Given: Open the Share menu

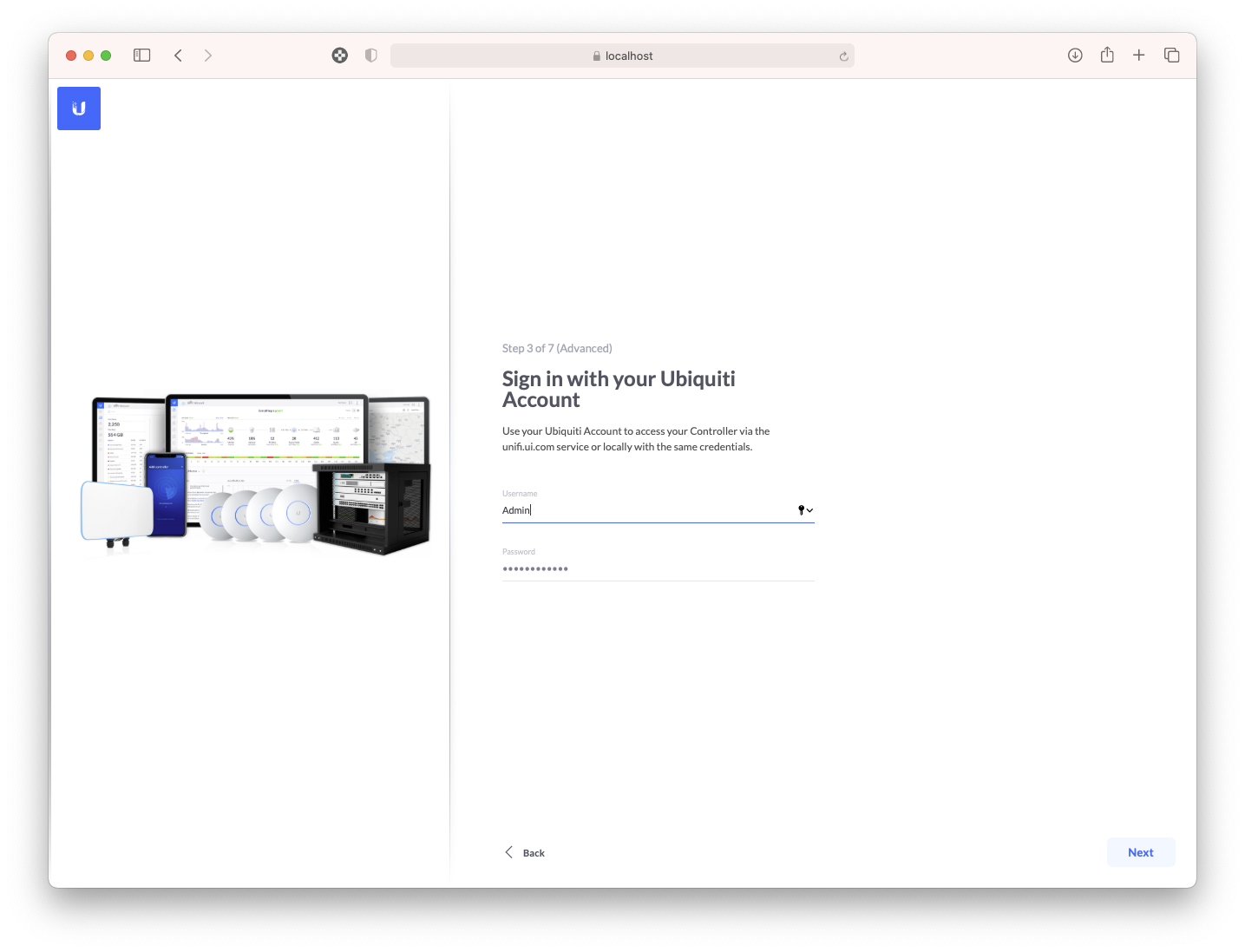Looking at the screenshot, I should [1107, 55].
